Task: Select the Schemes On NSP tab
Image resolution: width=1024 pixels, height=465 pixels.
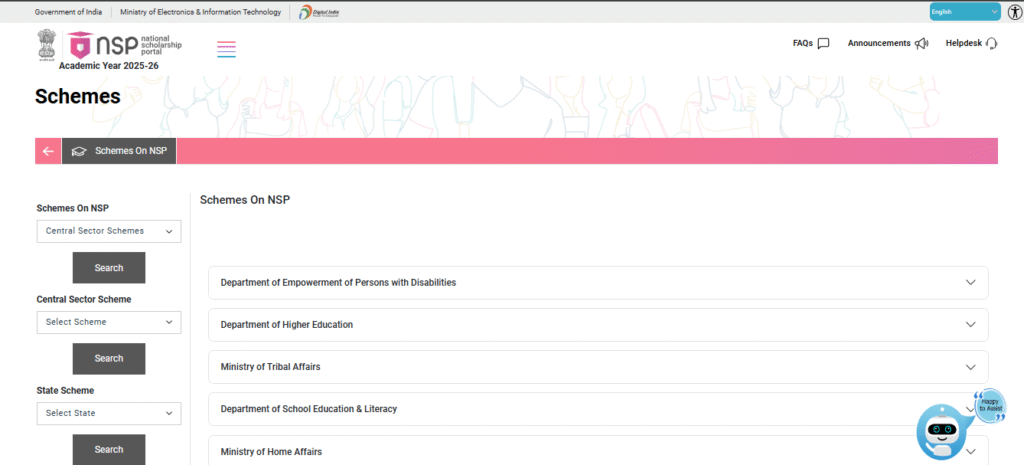Action: [119, 151]
